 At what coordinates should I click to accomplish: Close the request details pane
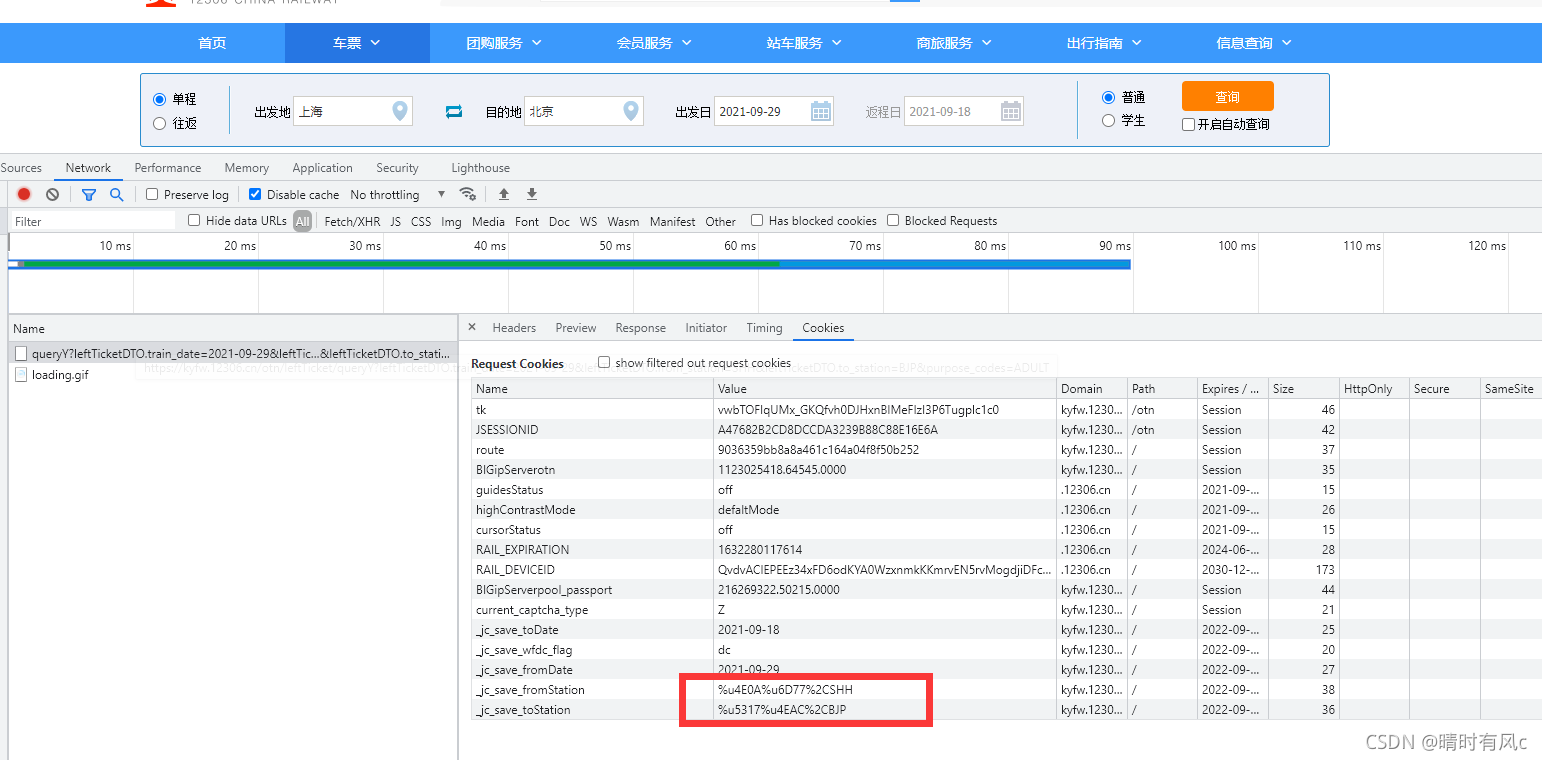472,327
